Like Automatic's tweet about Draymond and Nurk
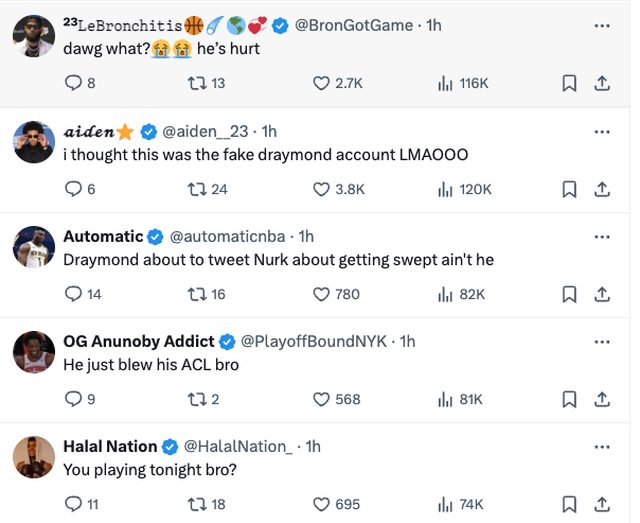640x523 pixels. click(321, 294)
